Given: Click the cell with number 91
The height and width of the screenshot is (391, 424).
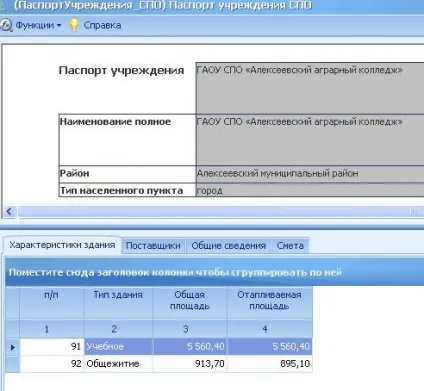Looking at the screenshot, I should click(52, 347).
